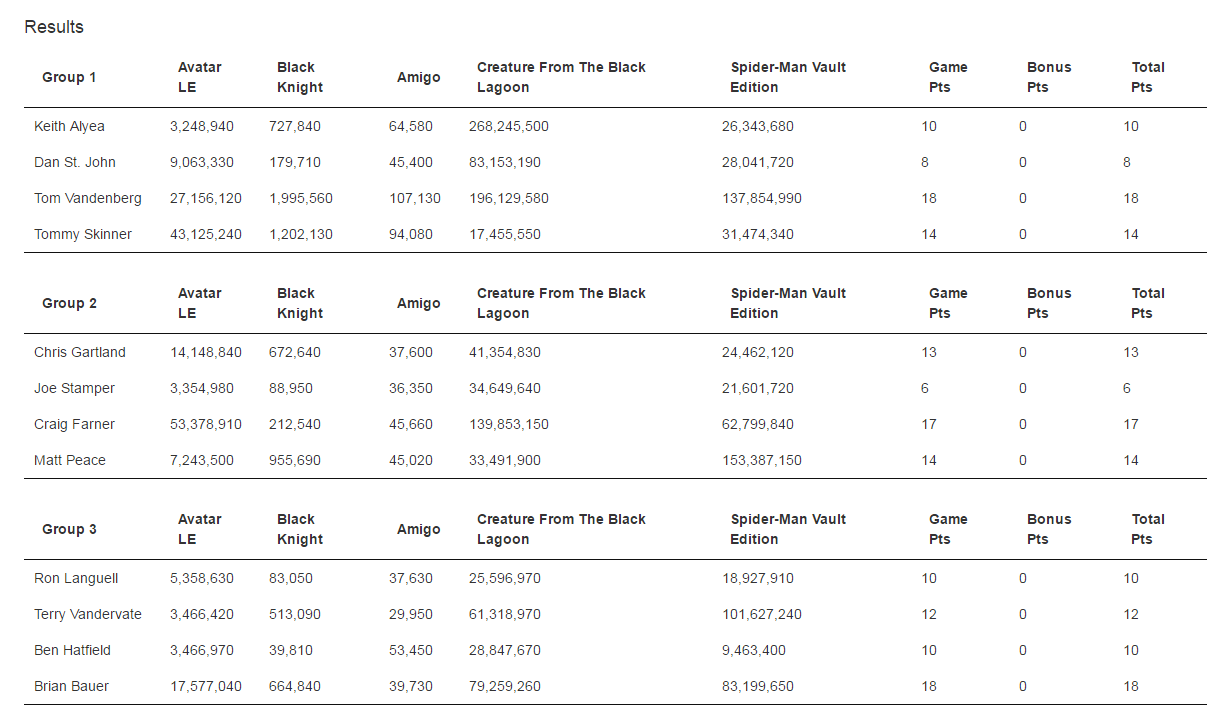The image size is (1226, 726).
Task: Click the Group 2 header label
Action: (69, 304)
